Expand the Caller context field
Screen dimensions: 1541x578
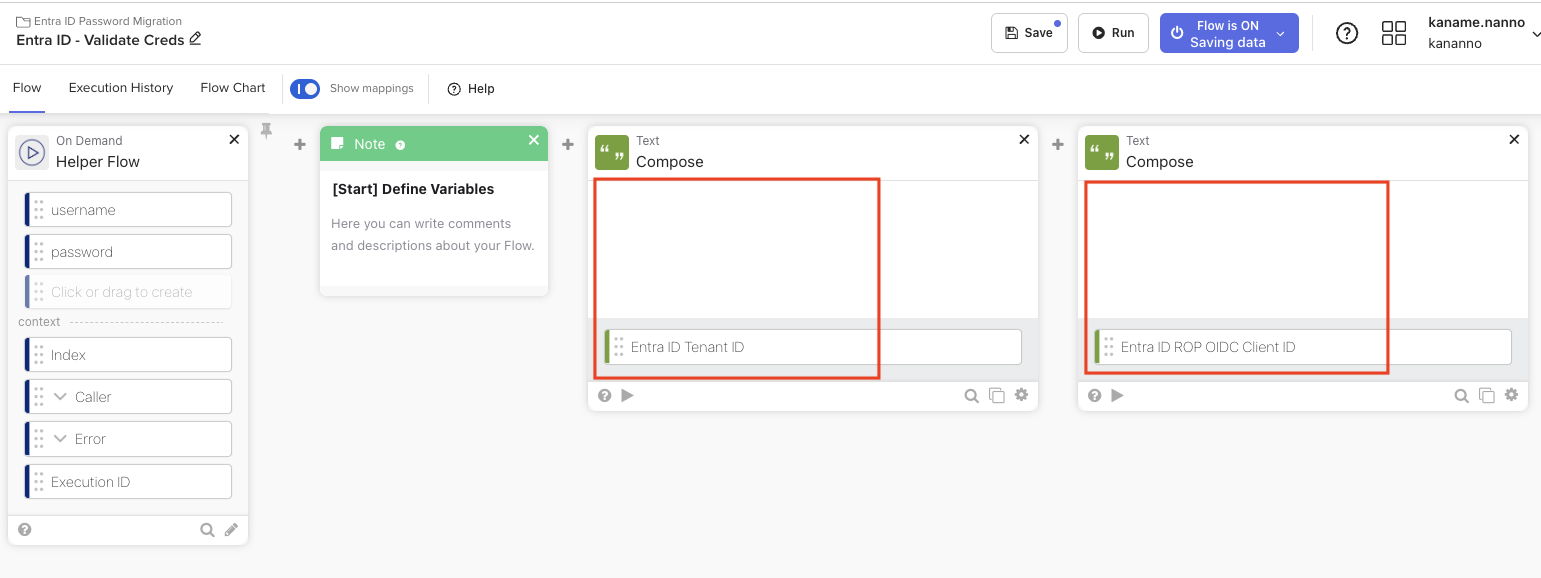60,397
